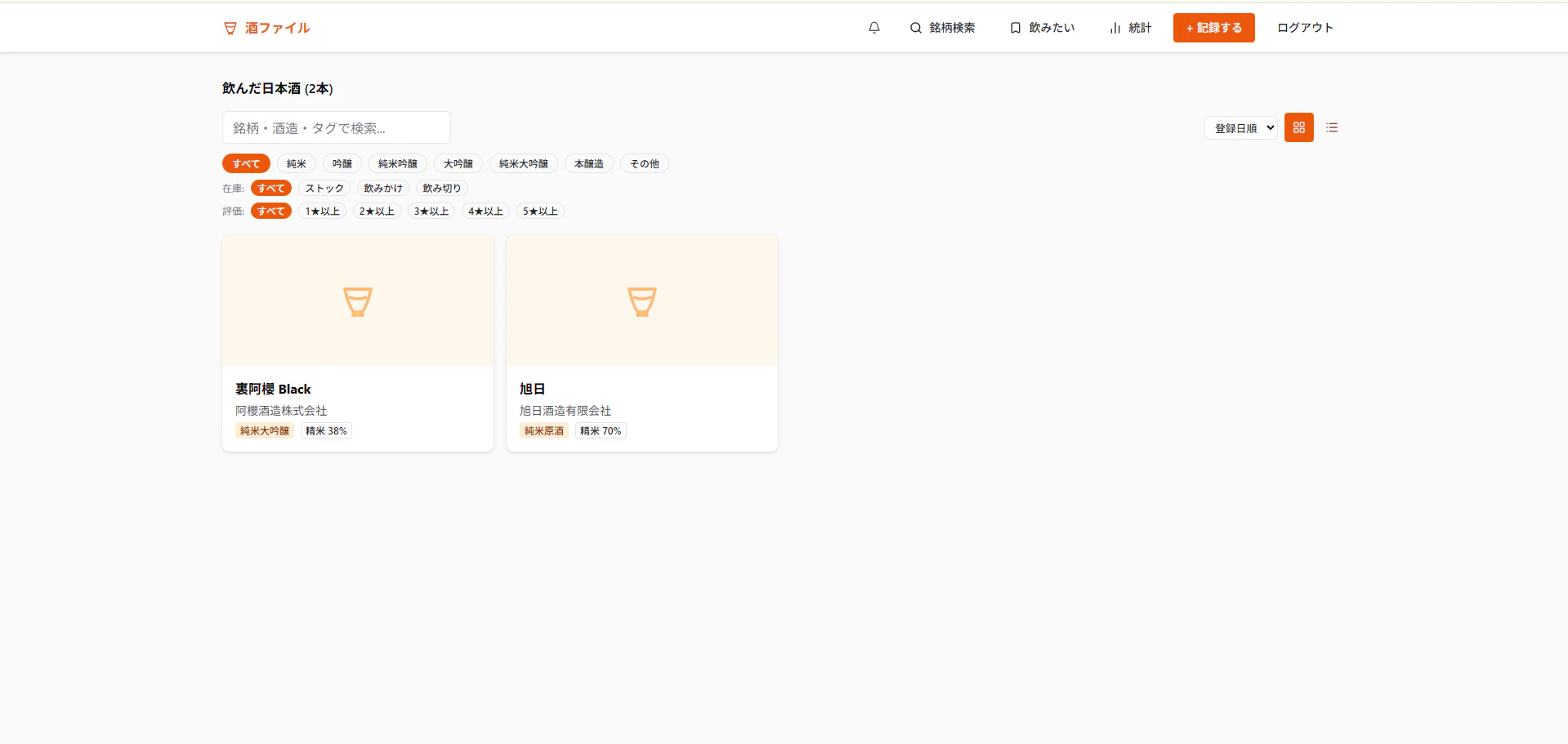1568x744 pixels.
Task: Filter rating 2★以上
Action: (x=377, y=211)
